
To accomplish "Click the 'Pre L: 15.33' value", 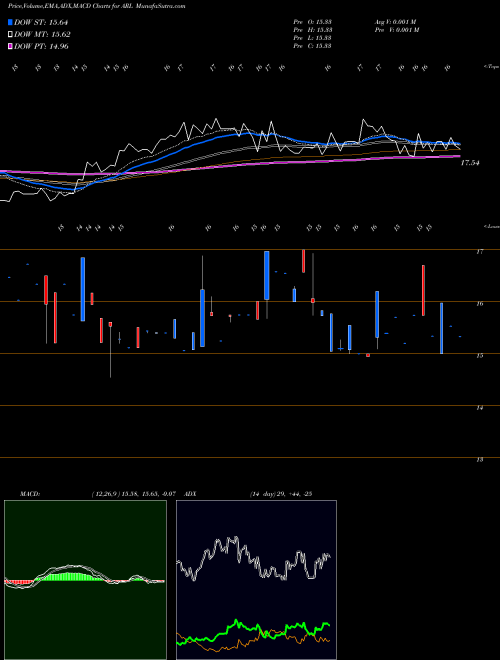I will (313, 38).
